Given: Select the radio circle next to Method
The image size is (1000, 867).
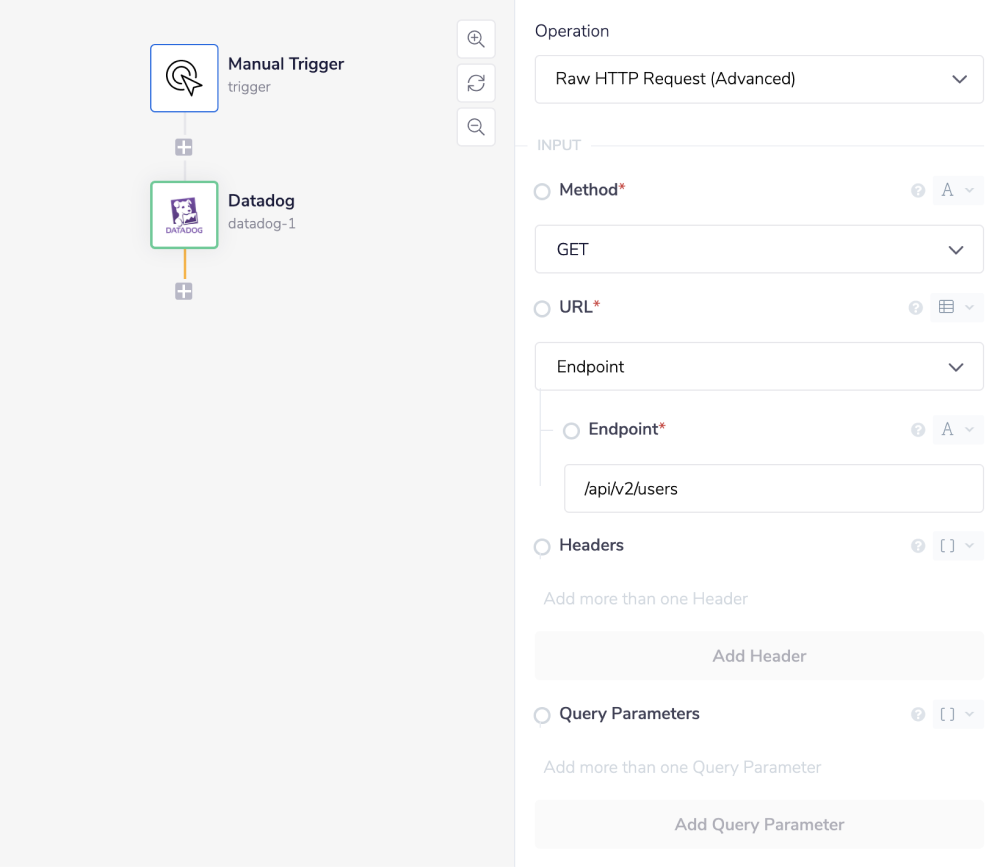Looking at the screenshot, I should [x=541, y=190].
